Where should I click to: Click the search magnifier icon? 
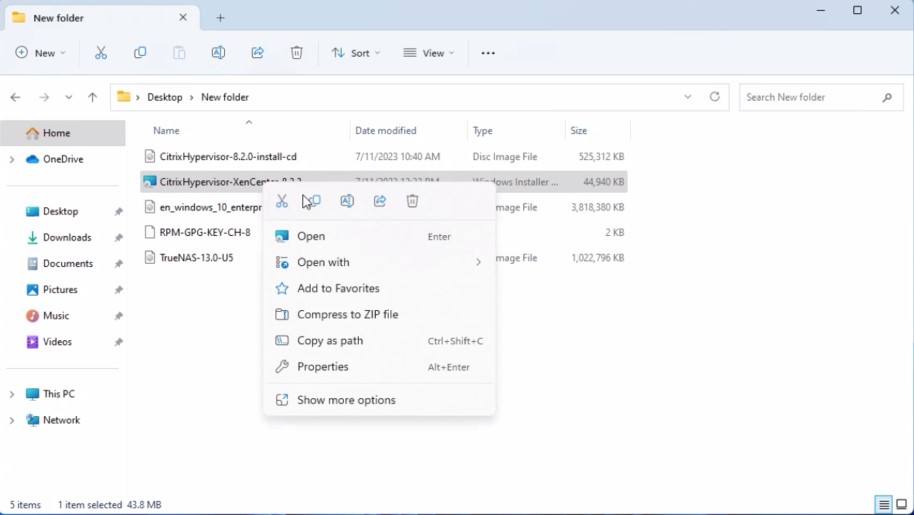click(887, 97)
